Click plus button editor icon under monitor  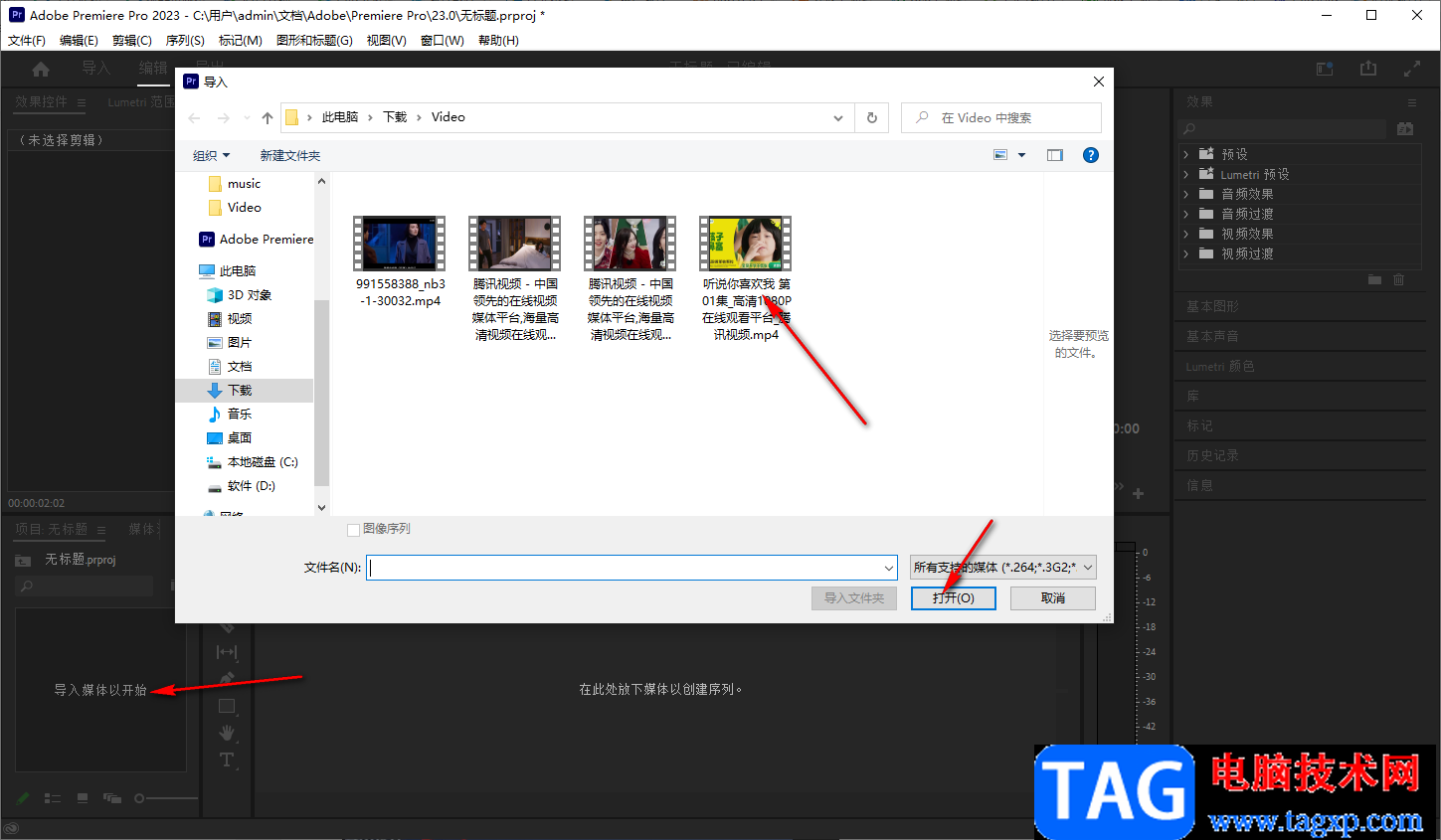(1138, 494)
